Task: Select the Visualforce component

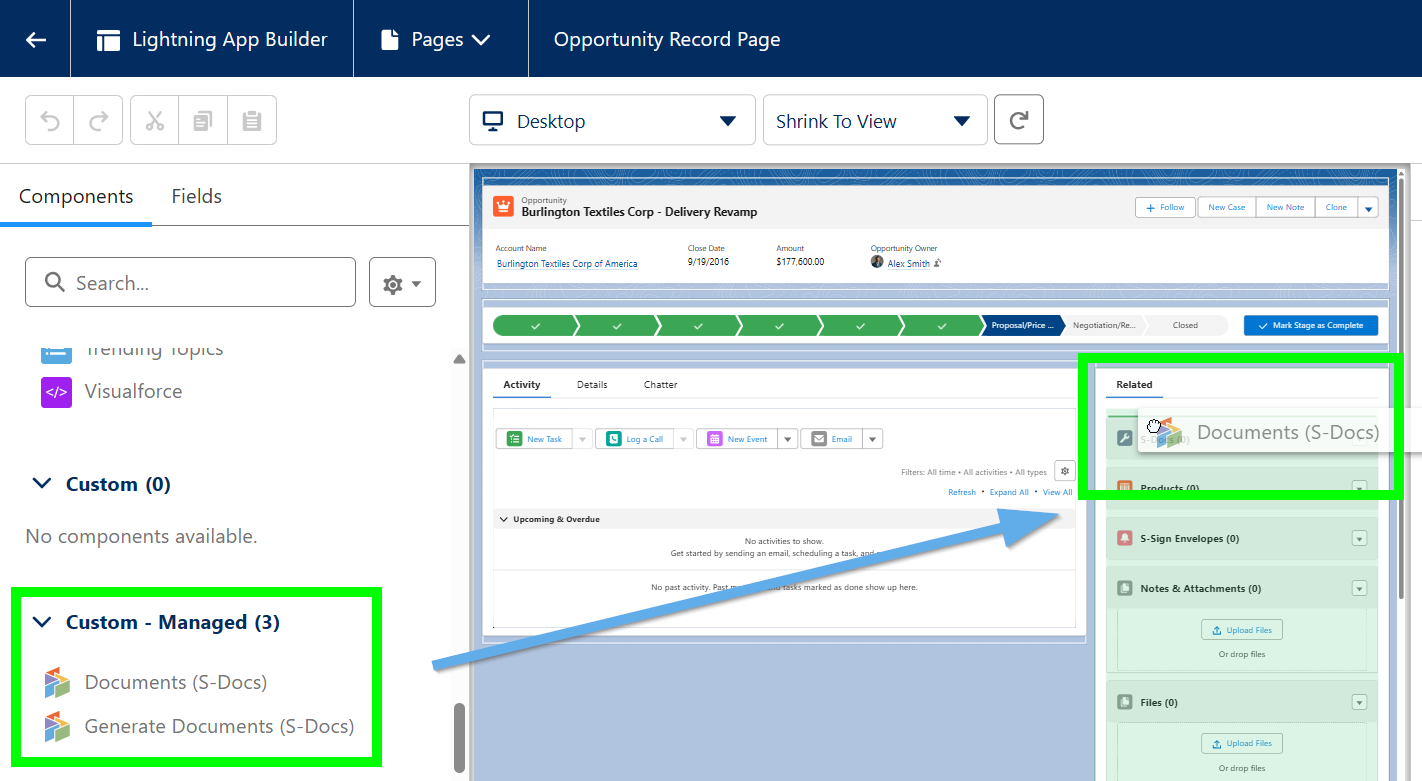Action: pyautogui.click(x=133, y=391)
